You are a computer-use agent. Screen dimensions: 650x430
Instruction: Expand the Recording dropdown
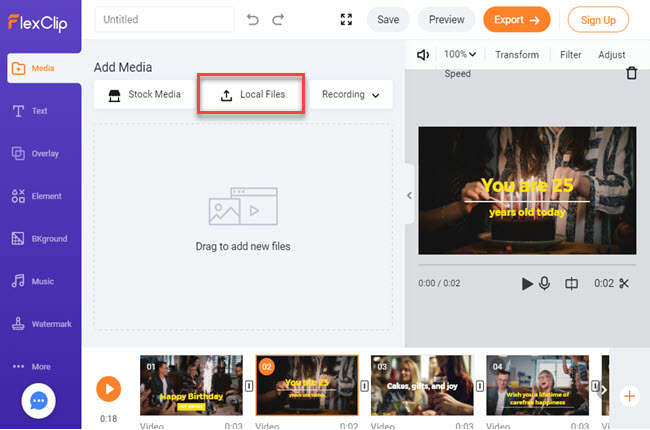click(350, 95)
